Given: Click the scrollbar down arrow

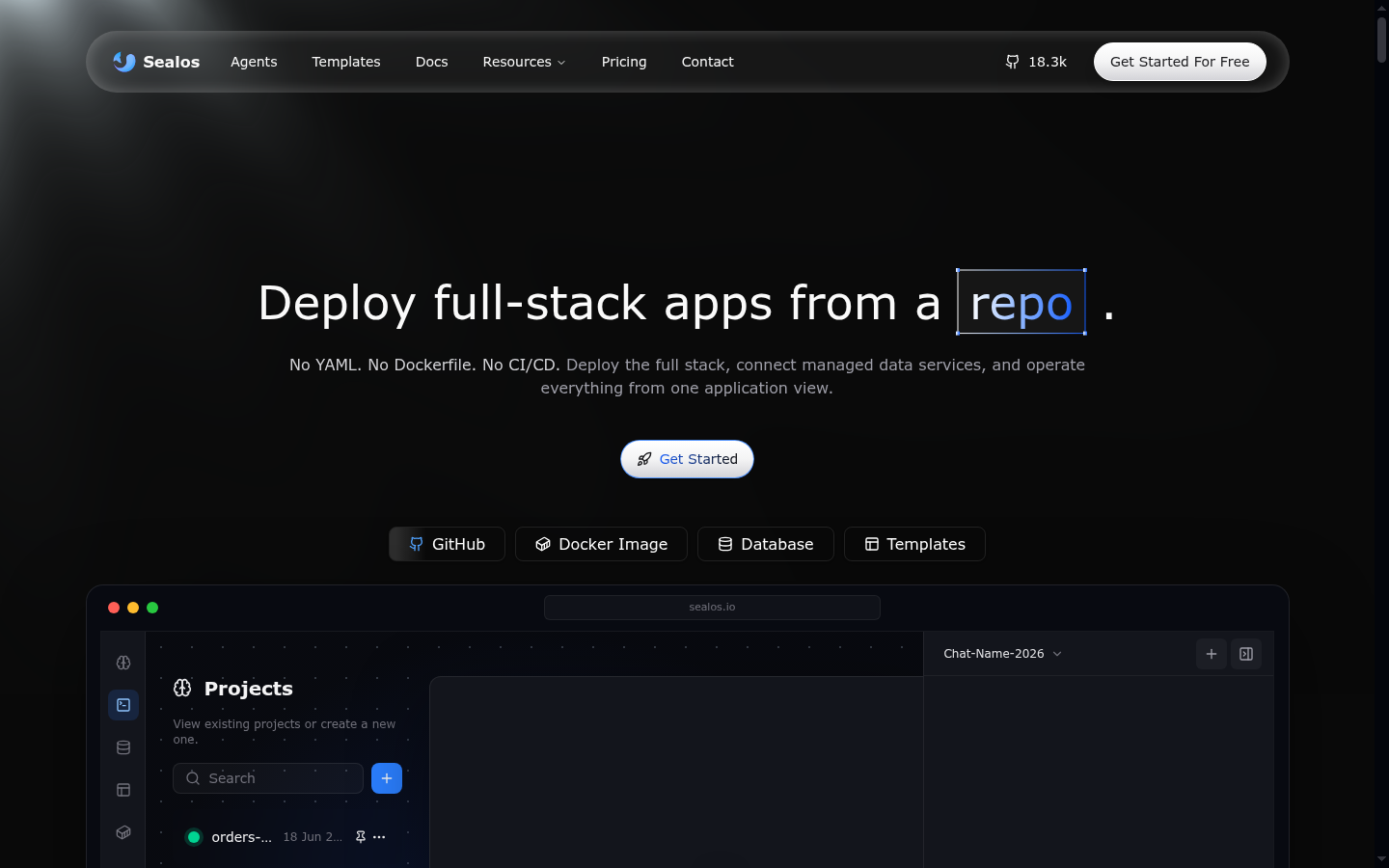Looking at the screenshot, I should pos(1381,858).
